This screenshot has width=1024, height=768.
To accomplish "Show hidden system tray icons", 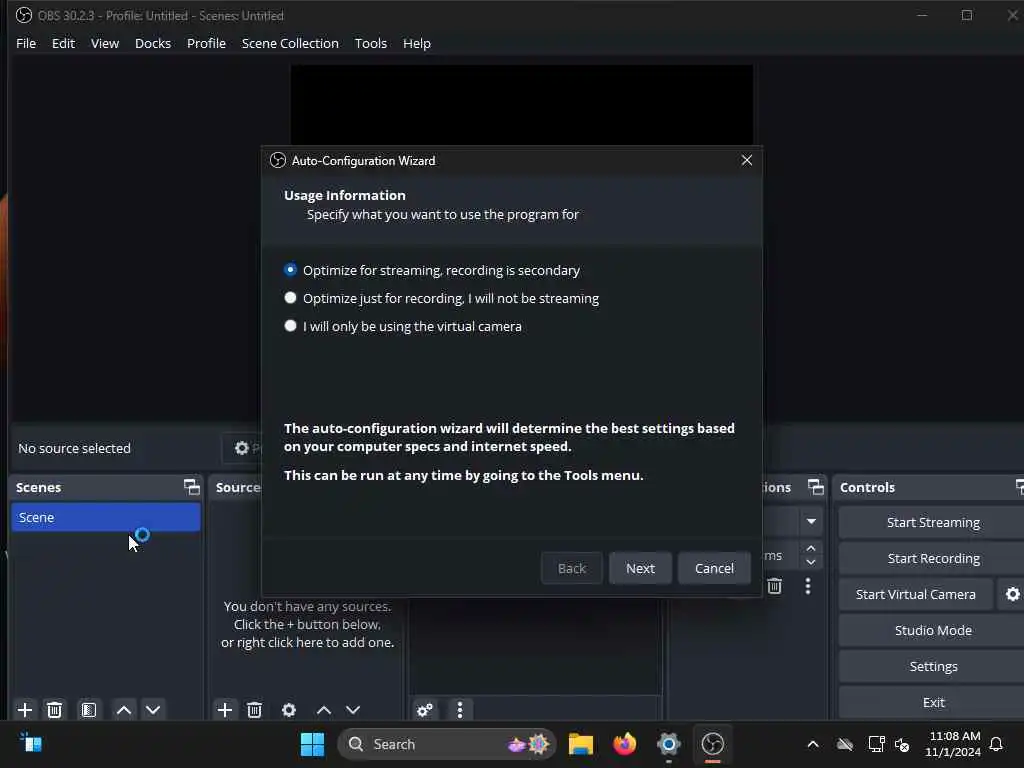I will click(x=812, y=744).
